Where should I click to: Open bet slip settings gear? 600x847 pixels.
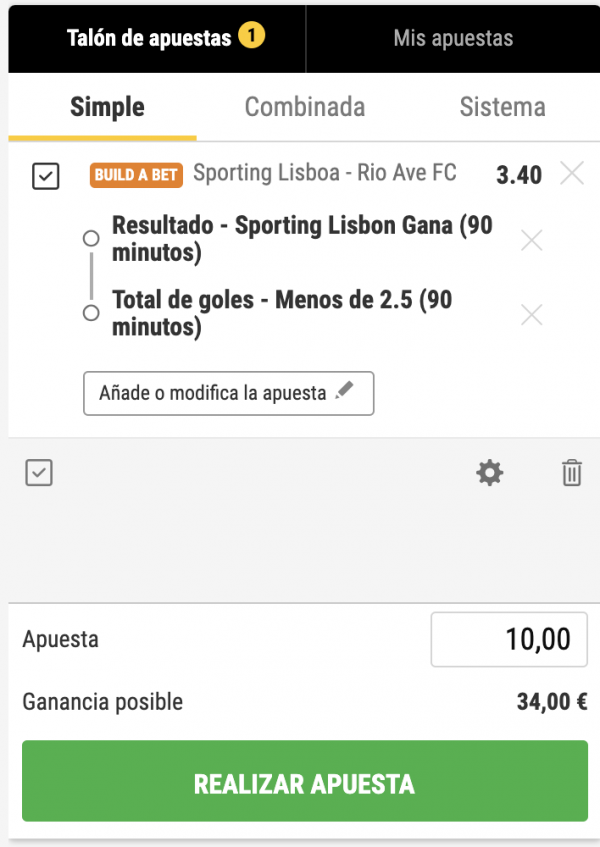[489, 473]
